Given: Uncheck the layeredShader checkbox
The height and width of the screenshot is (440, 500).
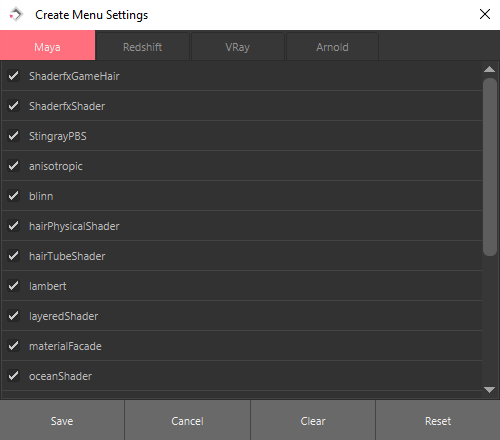Looking at the screenshot, I should click(14, 316).
